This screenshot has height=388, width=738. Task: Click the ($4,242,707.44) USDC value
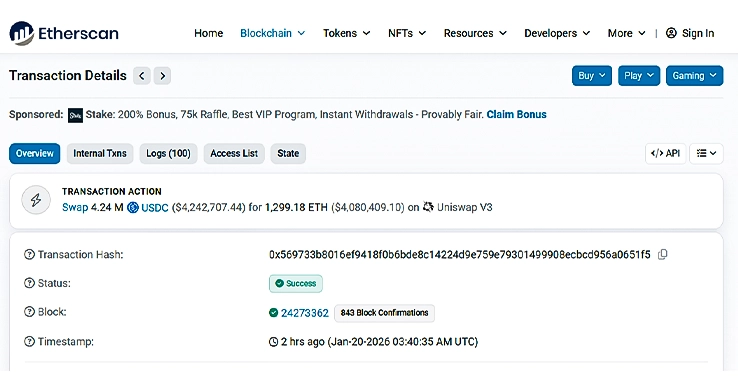[x=209, y=208]
